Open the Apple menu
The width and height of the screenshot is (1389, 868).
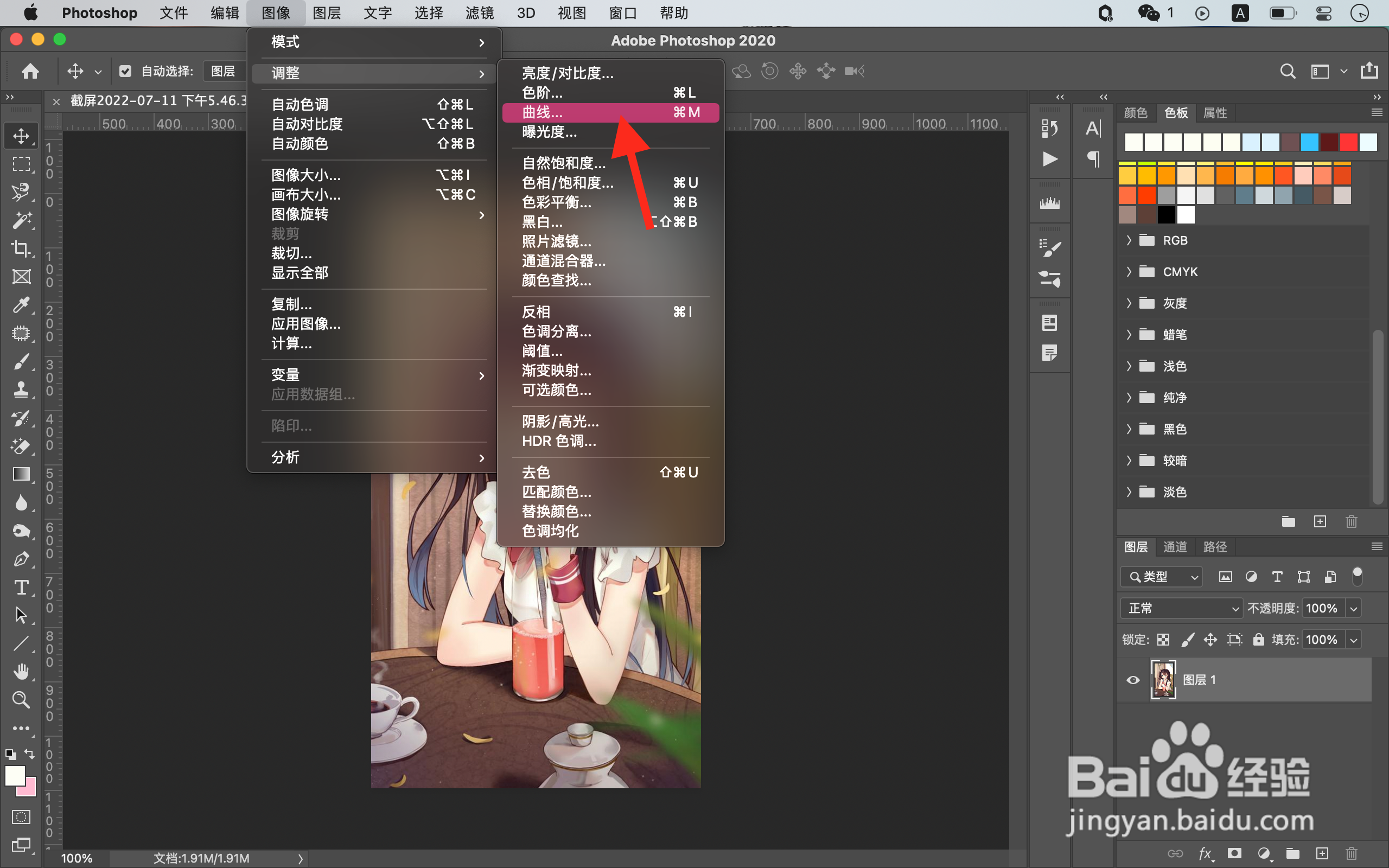[x=30, y=12]
